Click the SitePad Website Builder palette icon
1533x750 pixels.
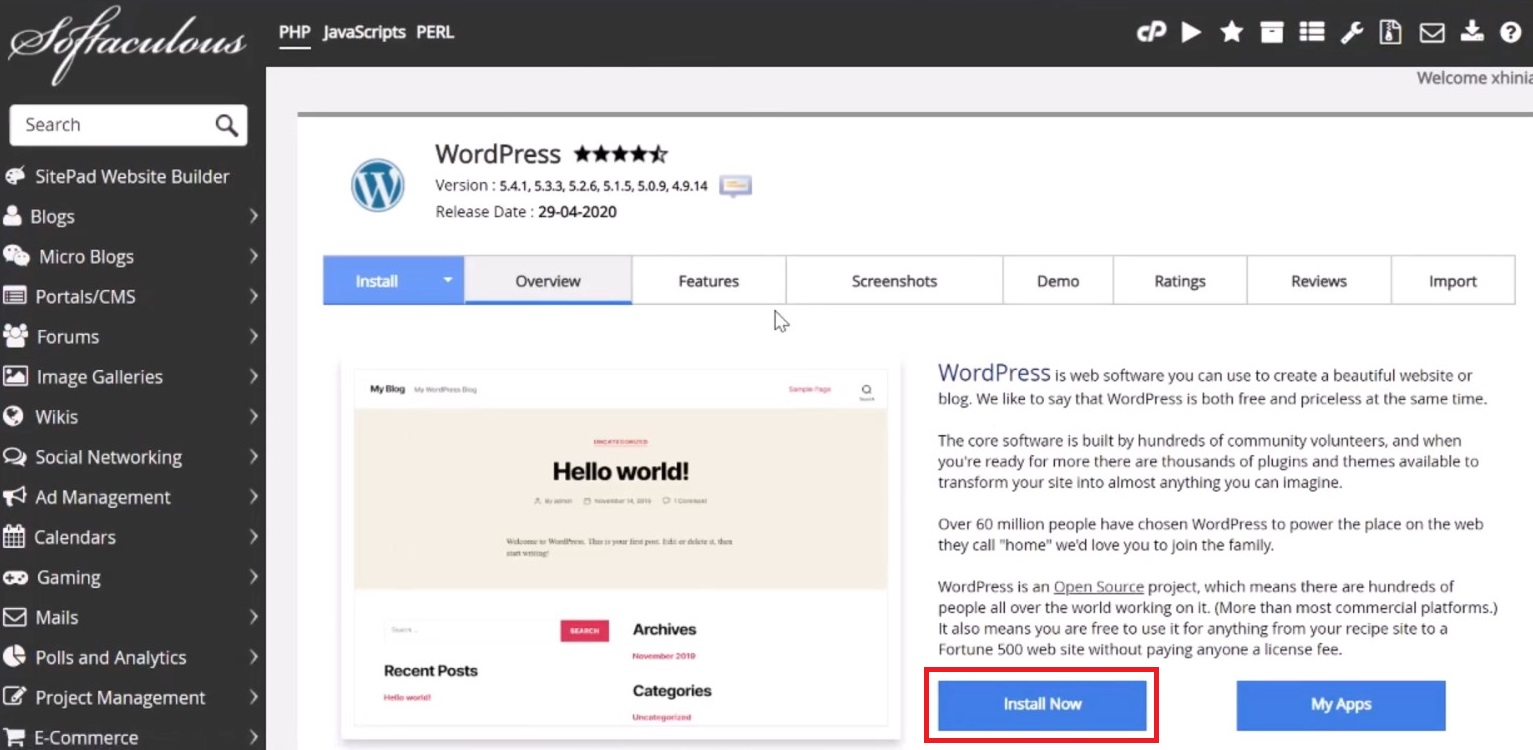(15, 176)
